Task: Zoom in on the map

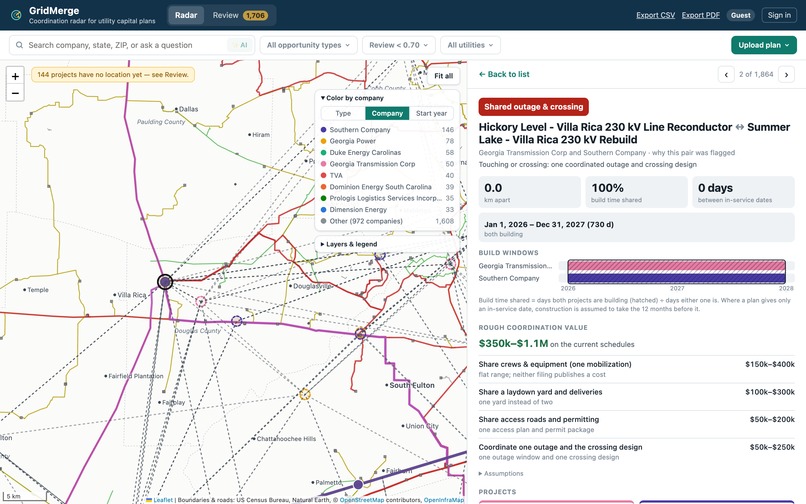Action: coord(15,76)
